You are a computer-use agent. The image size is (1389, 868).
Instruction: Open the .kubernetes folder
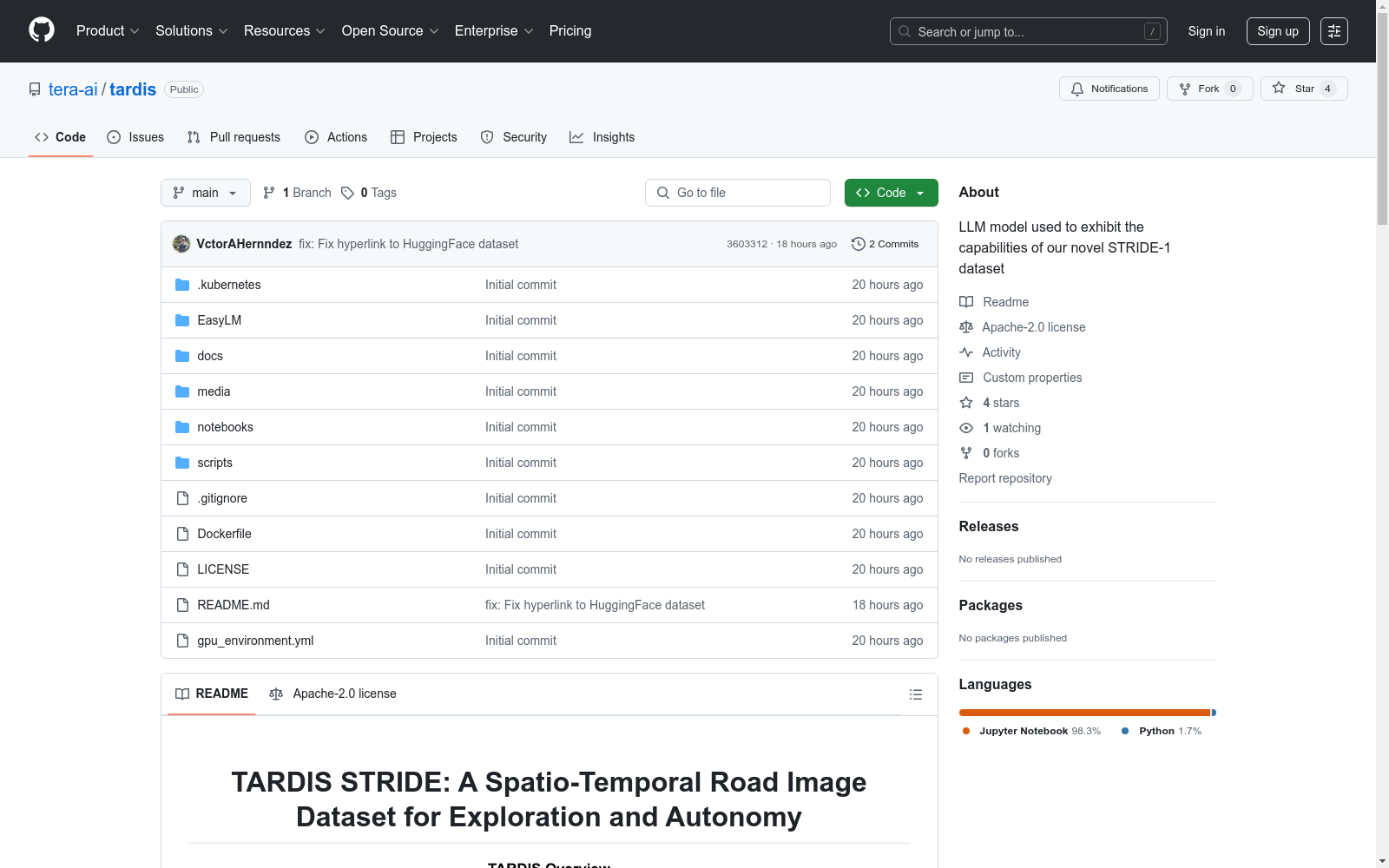point(229,285)
